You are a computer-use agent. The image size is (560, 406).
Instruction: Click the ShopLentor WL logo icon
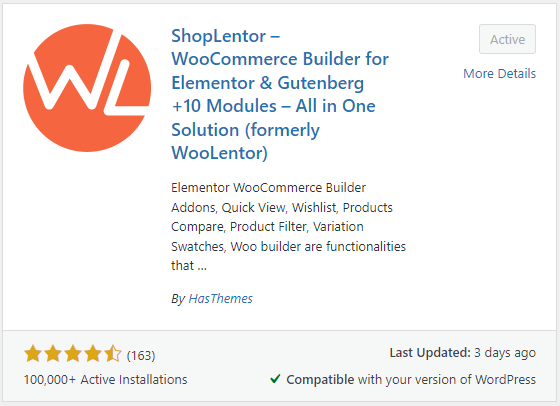87,88
